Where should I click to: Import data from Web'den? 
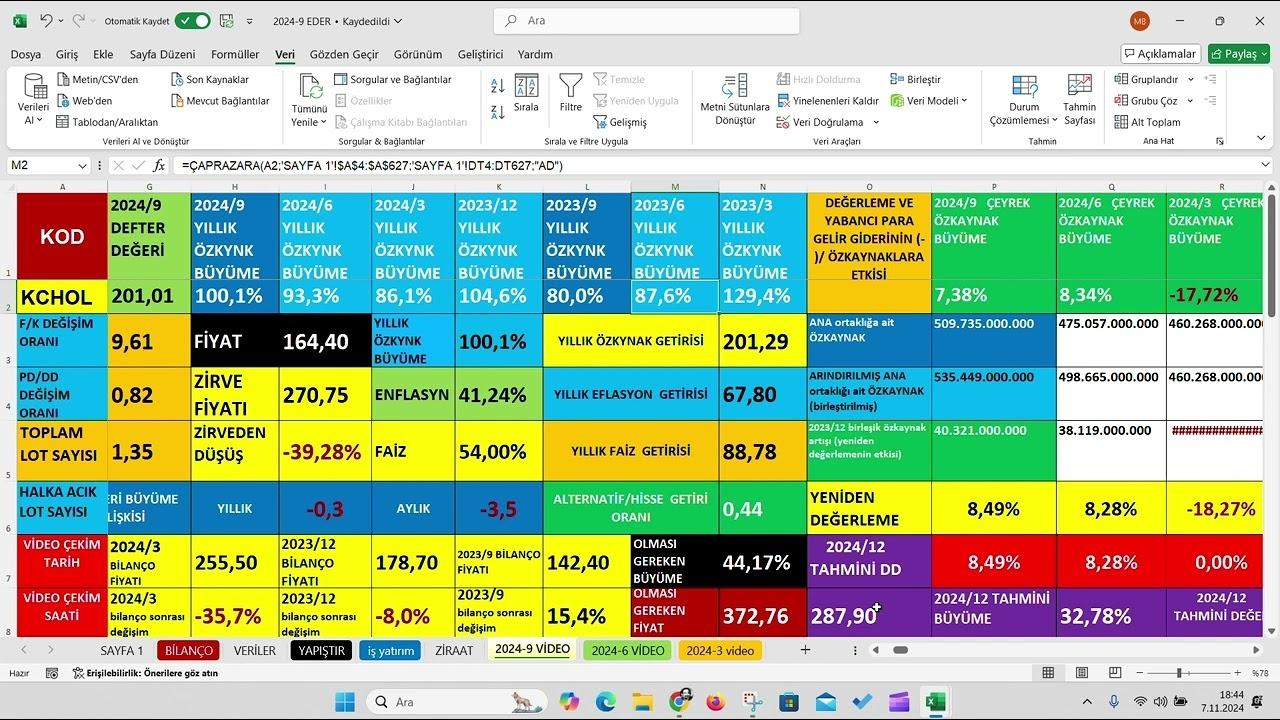84,100
